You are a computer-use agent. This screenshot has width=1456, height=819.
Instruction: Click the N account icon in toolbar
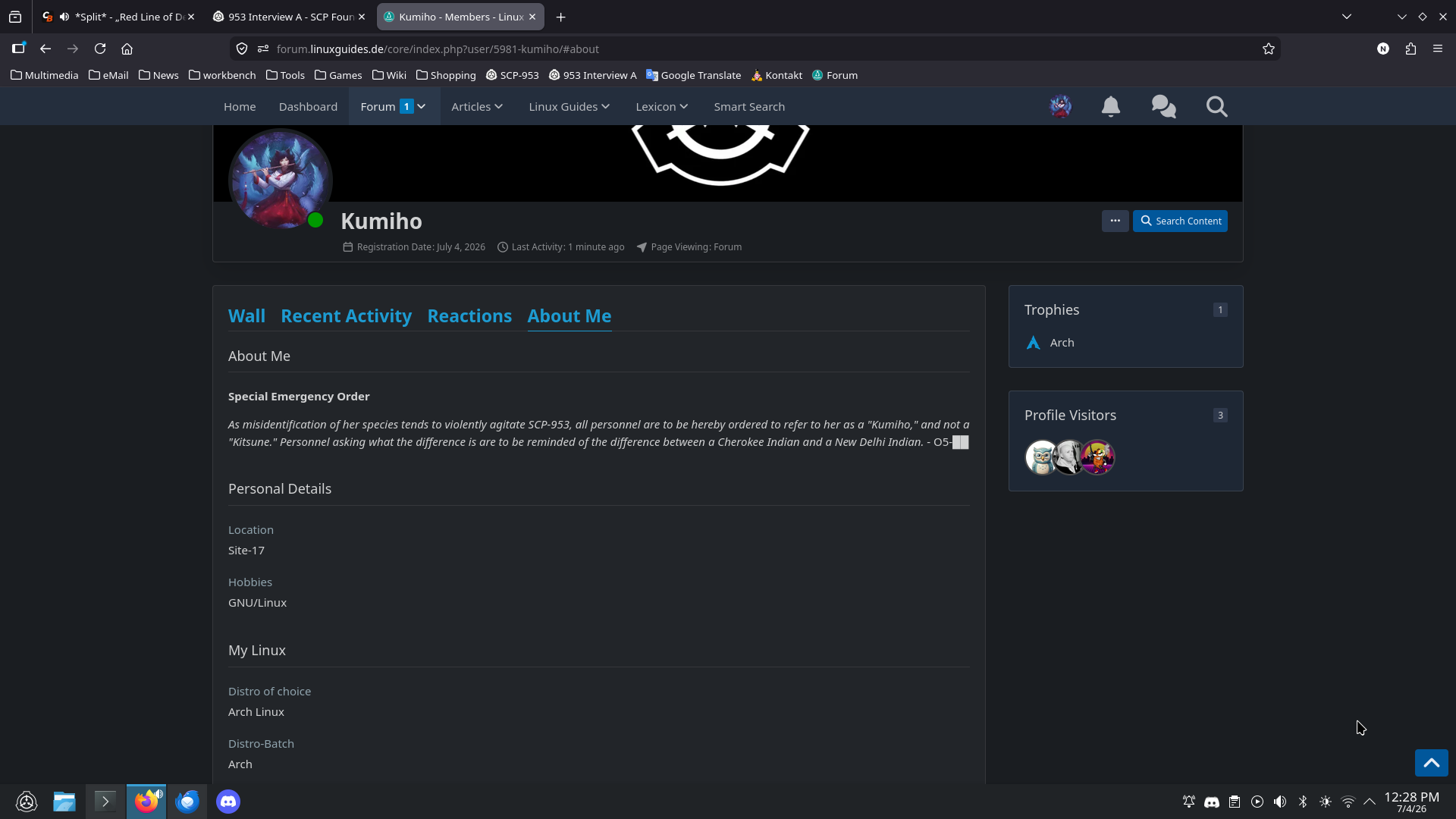click(x=1383, y=49)
